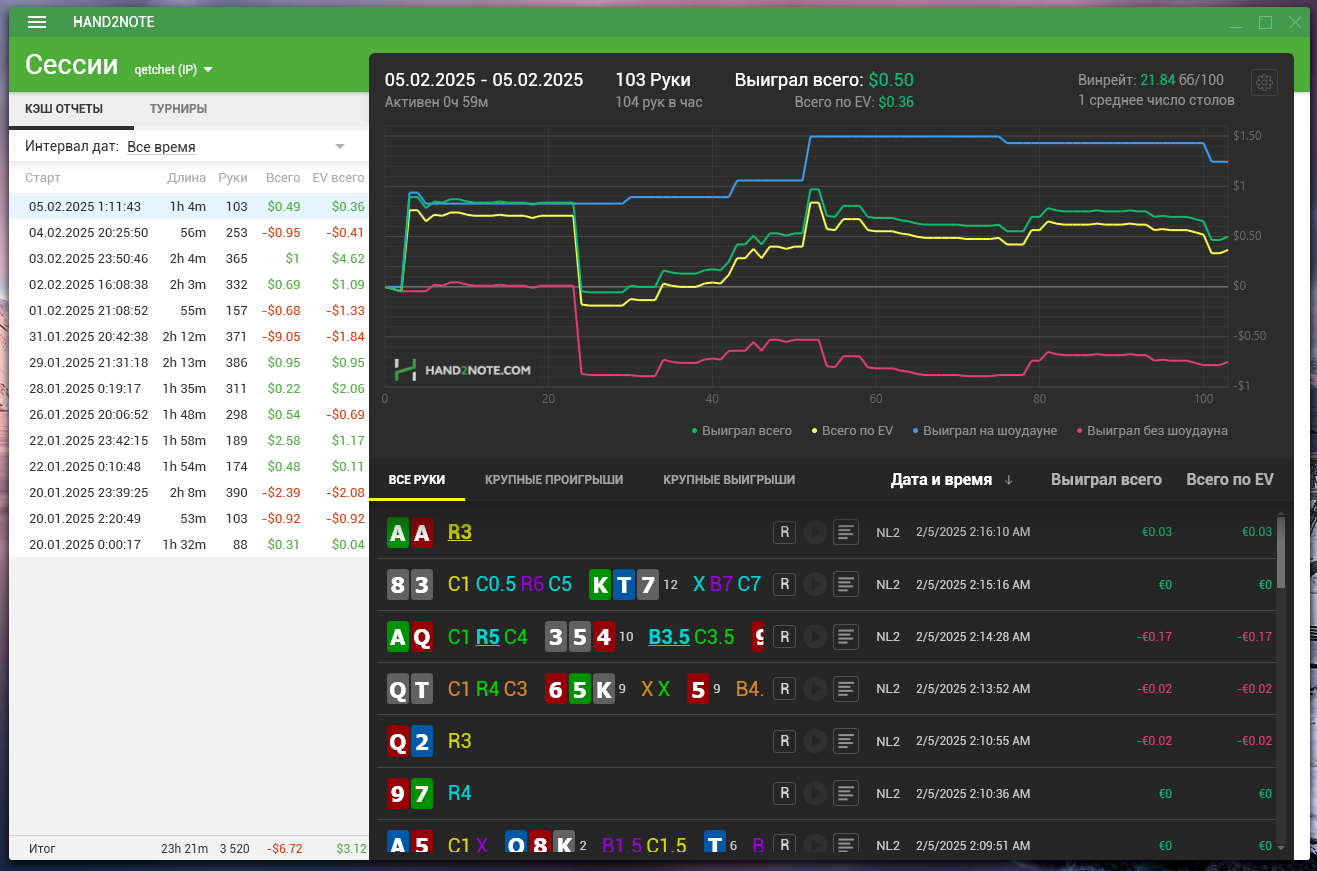Sort sessions by Длина column
1317x871 pixels.
[x=187, y=178]
